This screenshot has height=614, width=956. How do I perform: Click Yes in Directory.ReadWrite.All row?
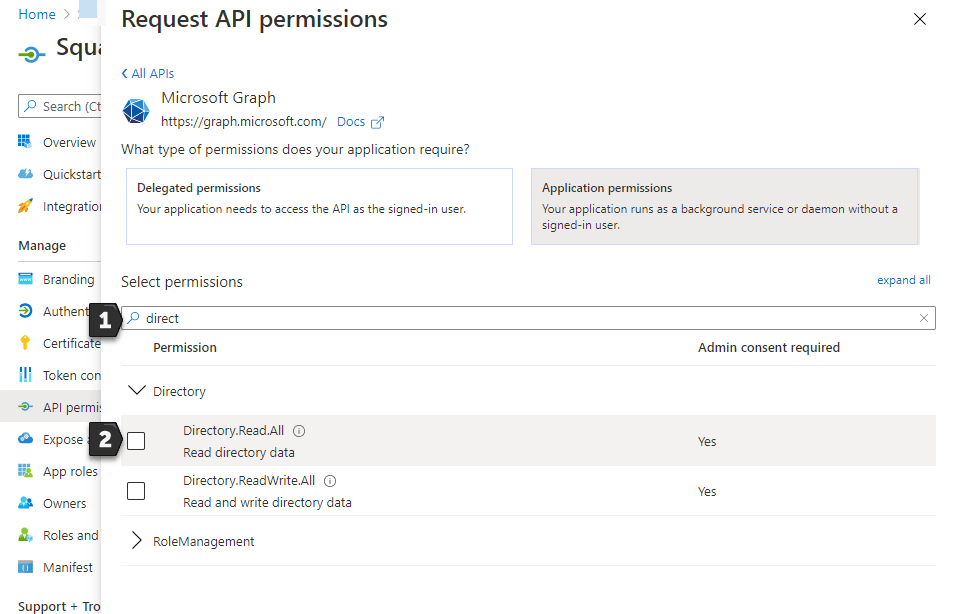click(707, 491)
